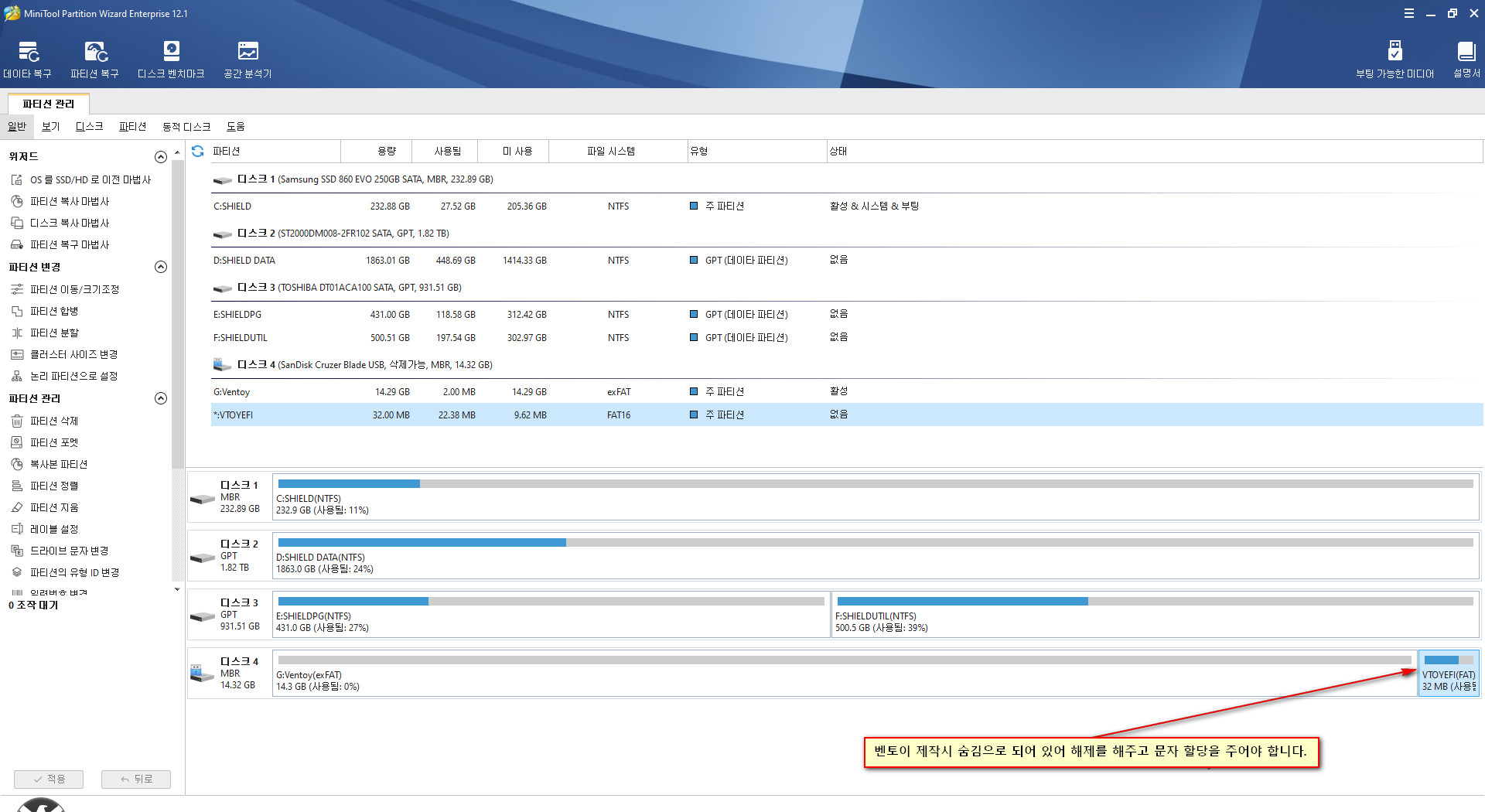The height and width of the screenshot is (812, 1485).
Task: Select 디스크 2 GPT 1.82 TB disk label
Action: click(229, 555)
